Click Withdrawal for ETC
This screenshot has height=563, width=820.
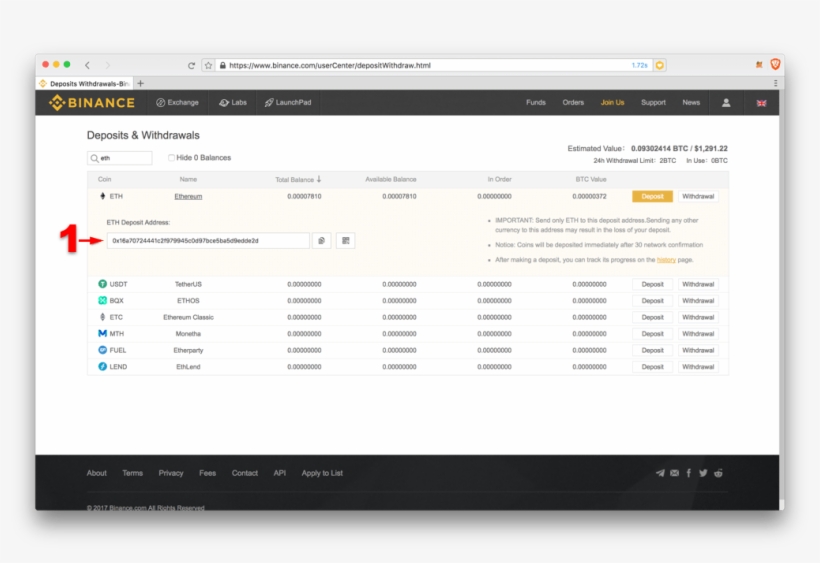(698, 317)
